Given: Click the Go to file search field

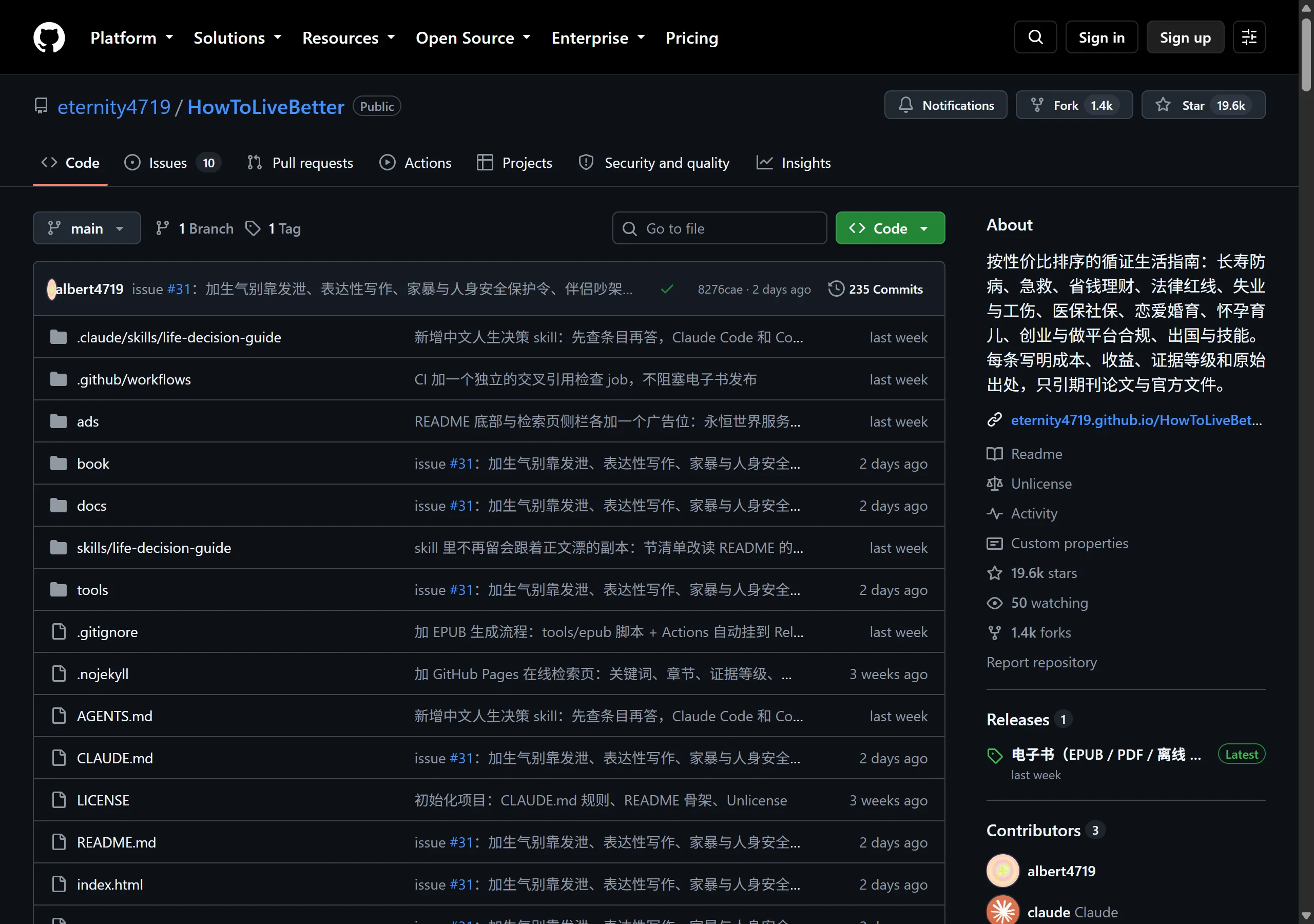Looking at the screenshot, I should [719, 228].
